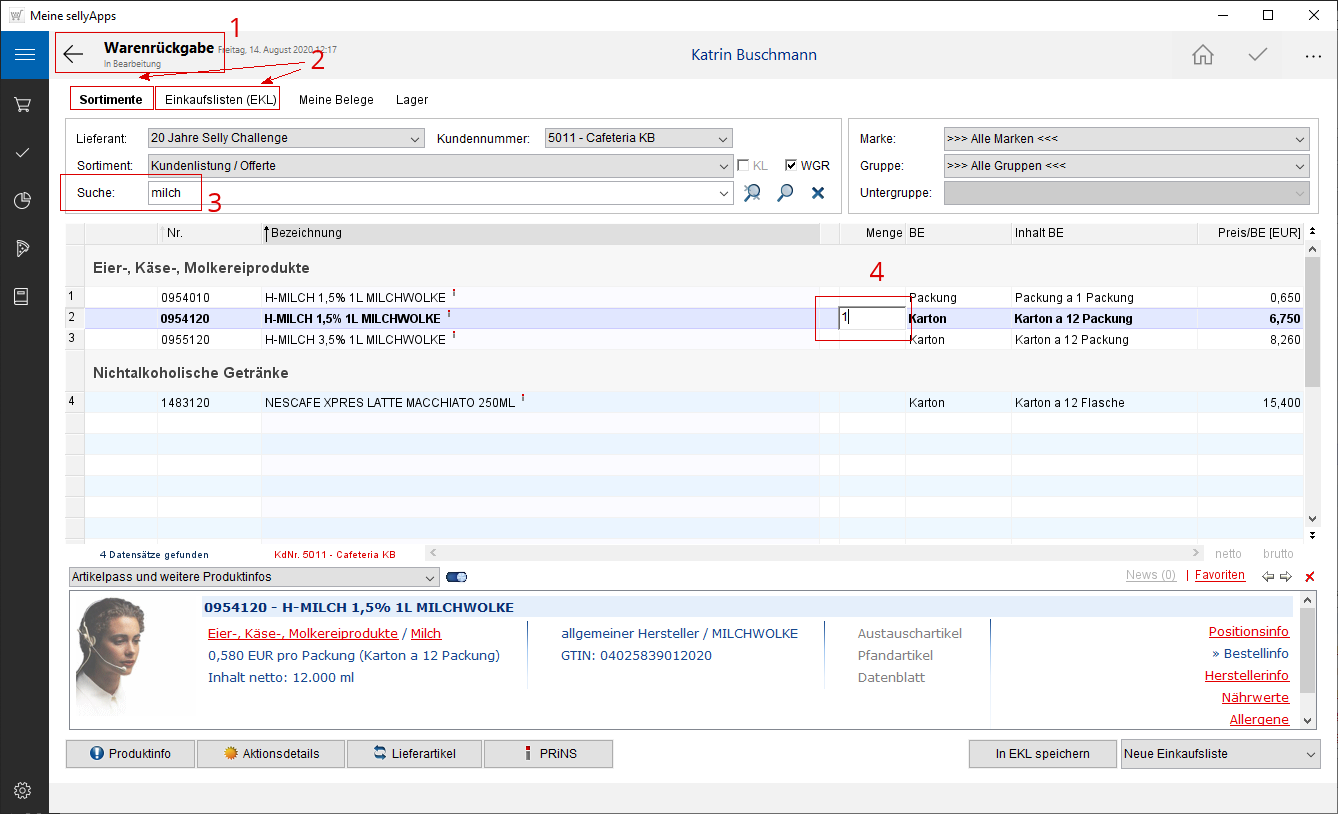1338x814 pixels.
Task: Open the pie chart statistics sidebar icon
Action: tap(23, 201)
